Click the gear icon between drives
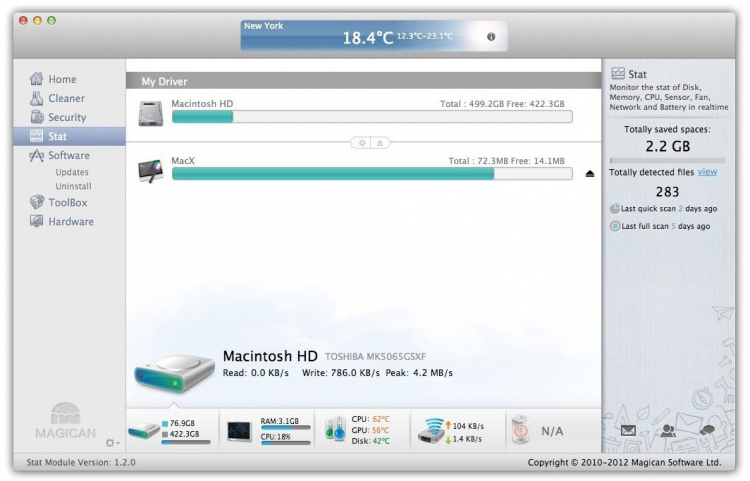The image size is (750, 481). point(362,143)
